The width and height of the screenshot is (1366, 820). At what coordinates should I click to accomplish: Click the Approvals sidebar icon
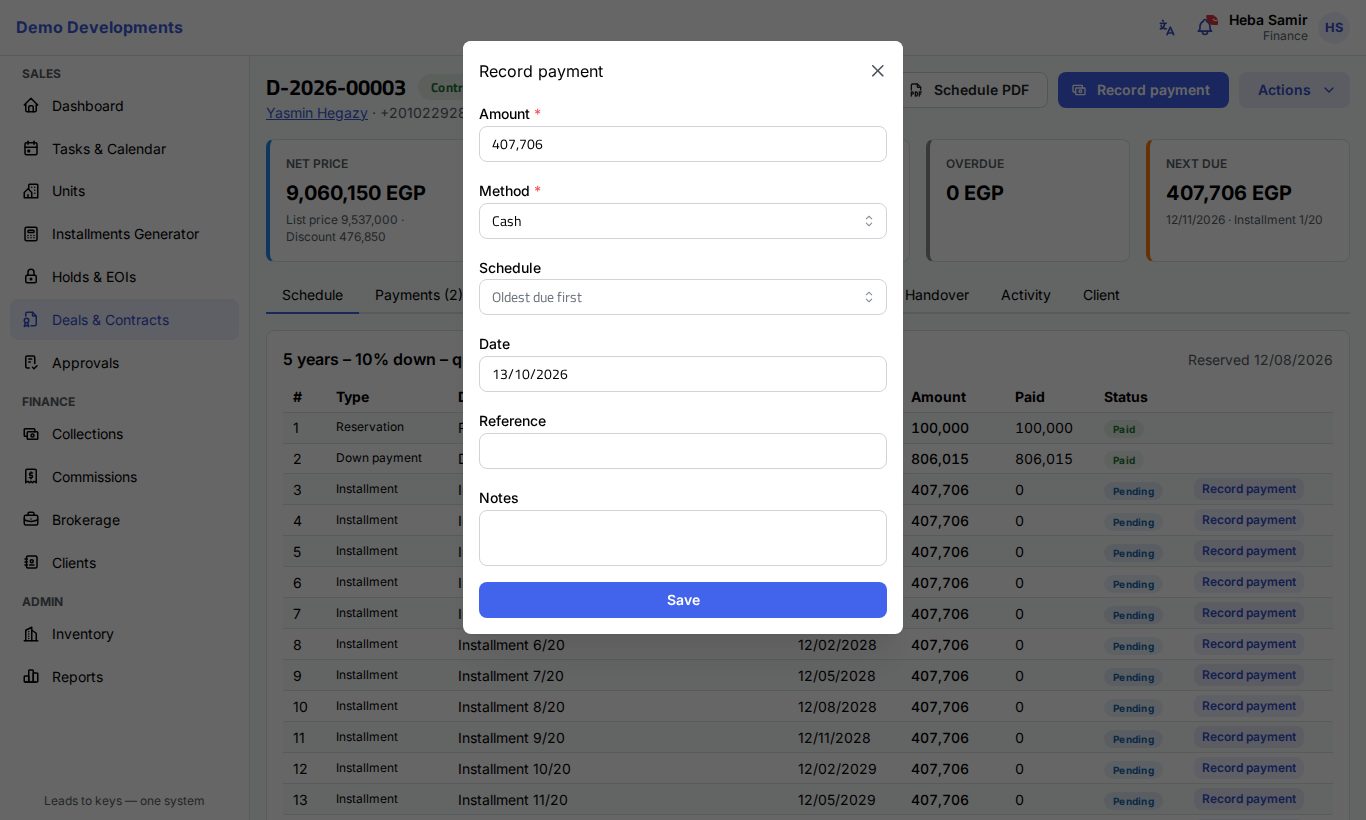[31, 363]
